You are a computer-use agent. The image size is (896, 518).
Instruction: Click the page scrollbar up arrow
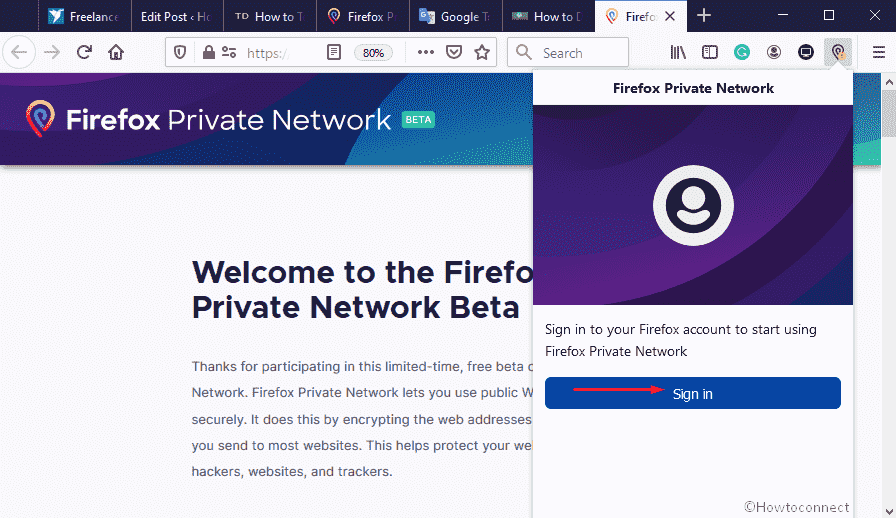[889, 82]
